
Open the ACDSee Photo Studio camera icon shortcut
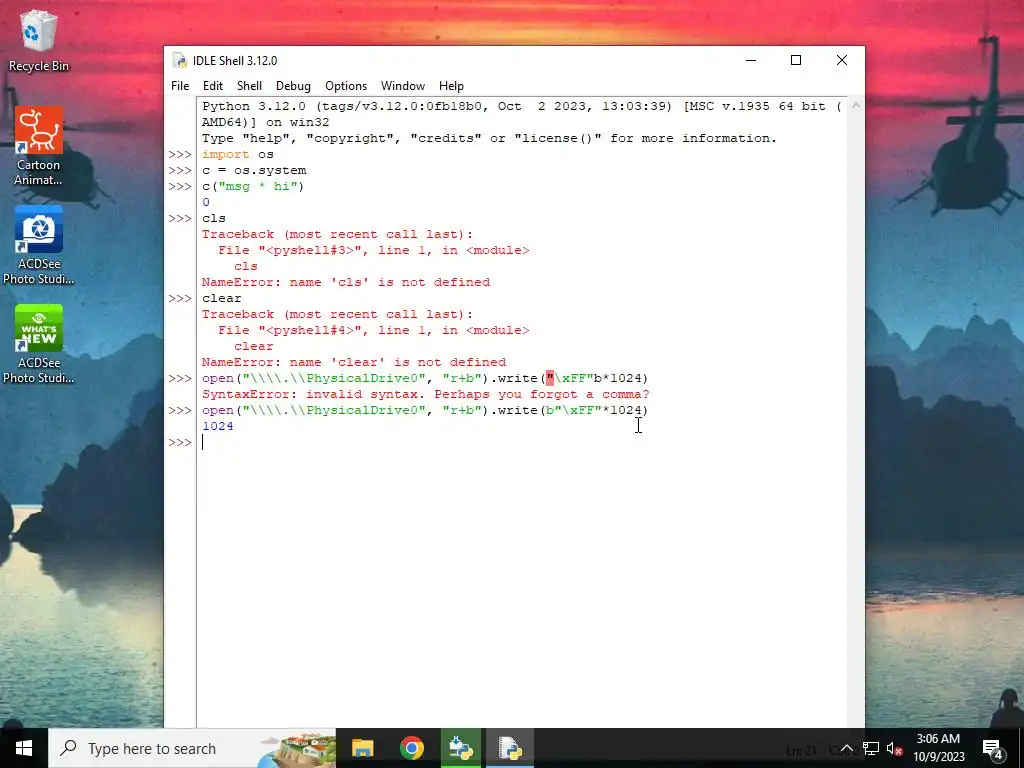(x=39, y=246)
